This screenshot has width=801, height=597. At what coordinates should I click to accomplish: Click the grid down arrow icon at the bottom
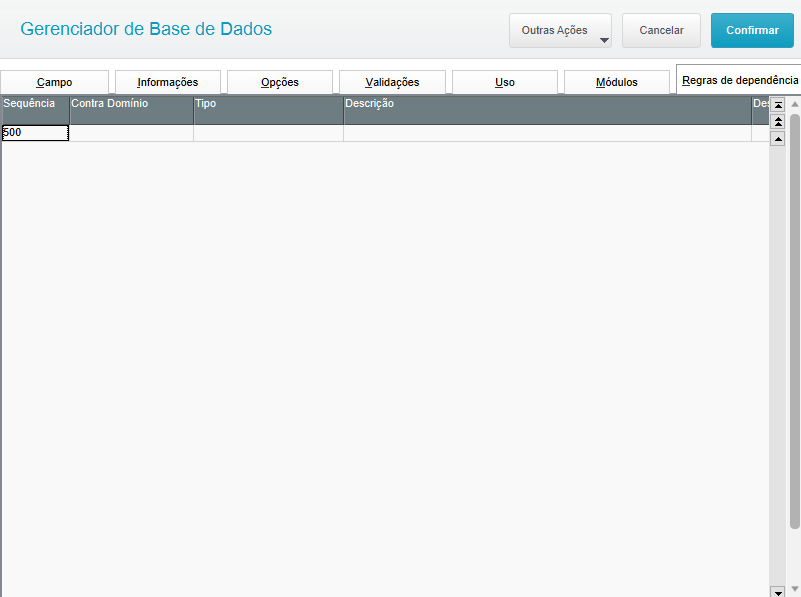(x=778, y=592)
